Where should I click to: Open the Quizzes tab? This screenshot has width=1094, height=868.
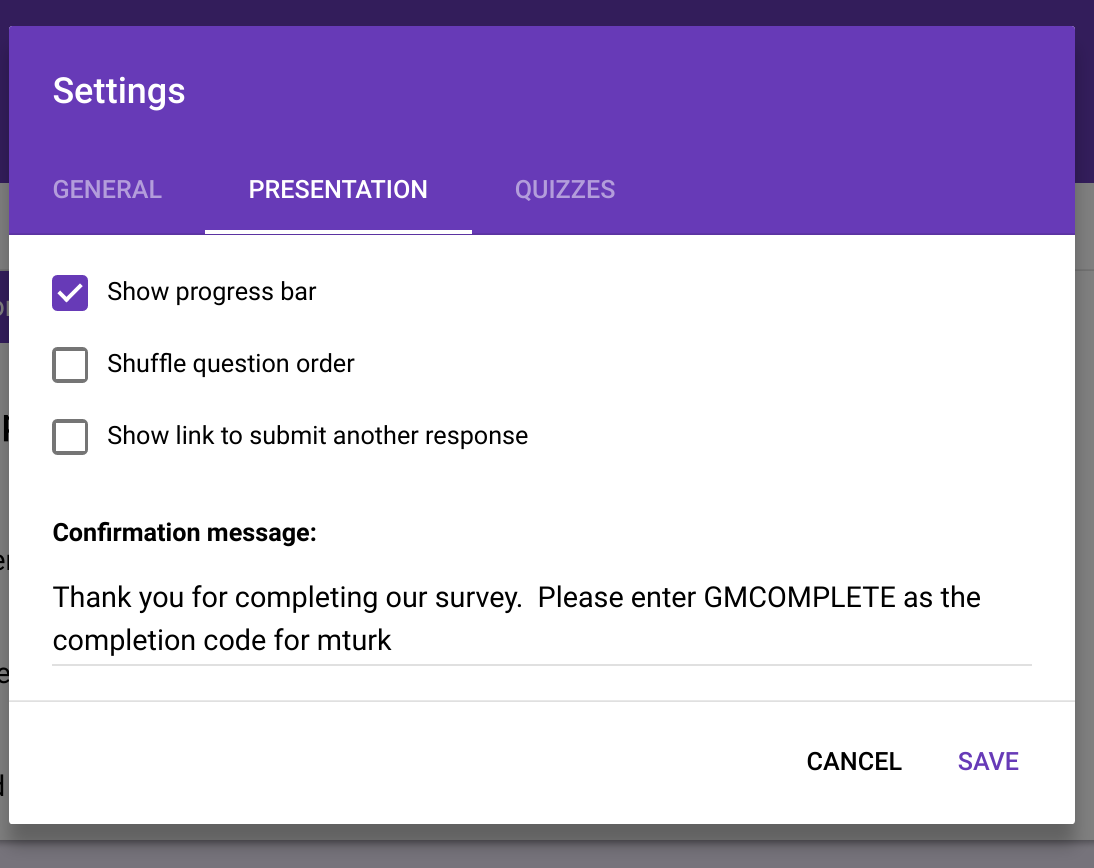565,190
